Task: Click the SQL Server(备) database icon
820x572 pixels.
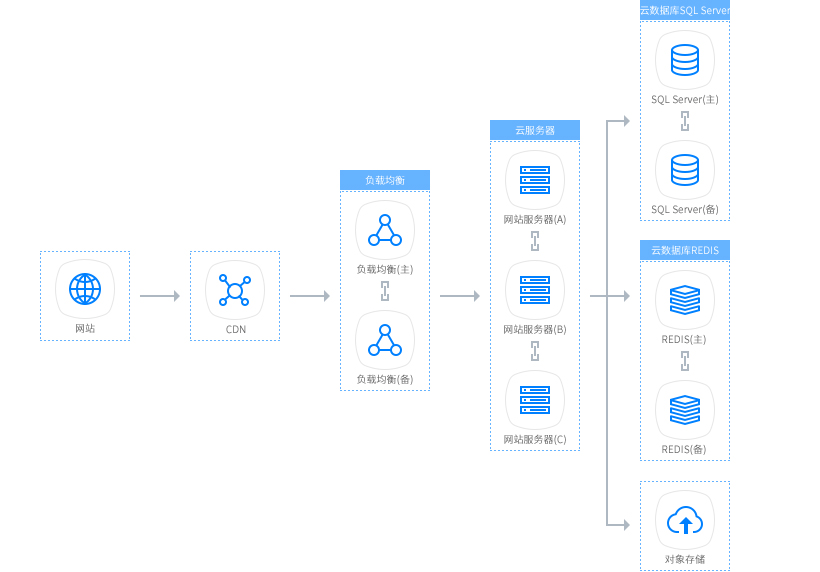Action: (685, 170)
